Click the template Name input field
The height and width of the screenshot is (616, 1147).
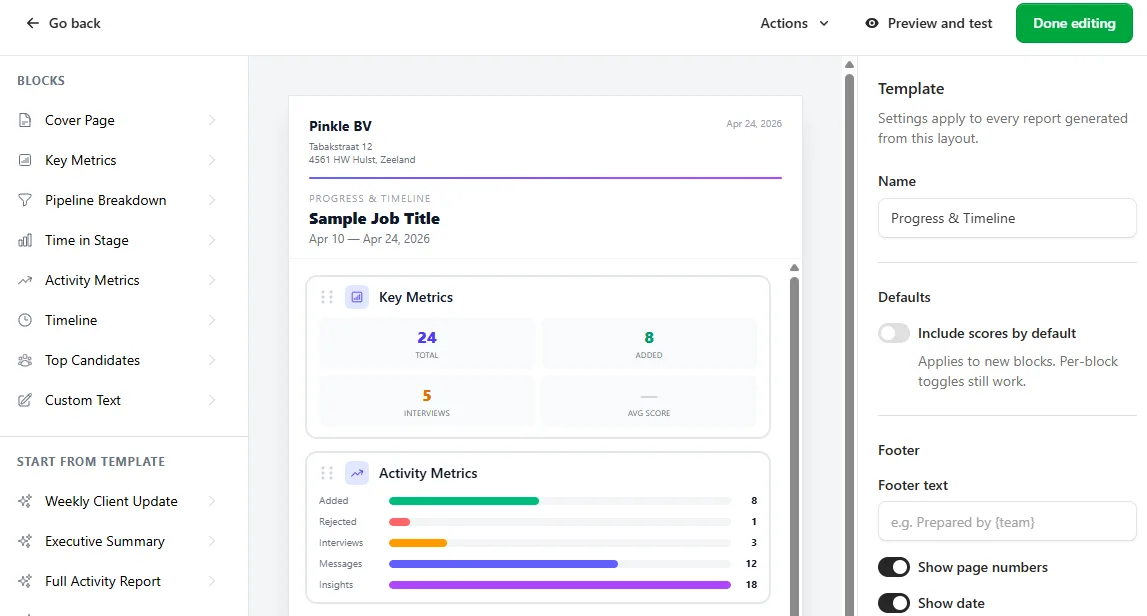[1007, 218]
